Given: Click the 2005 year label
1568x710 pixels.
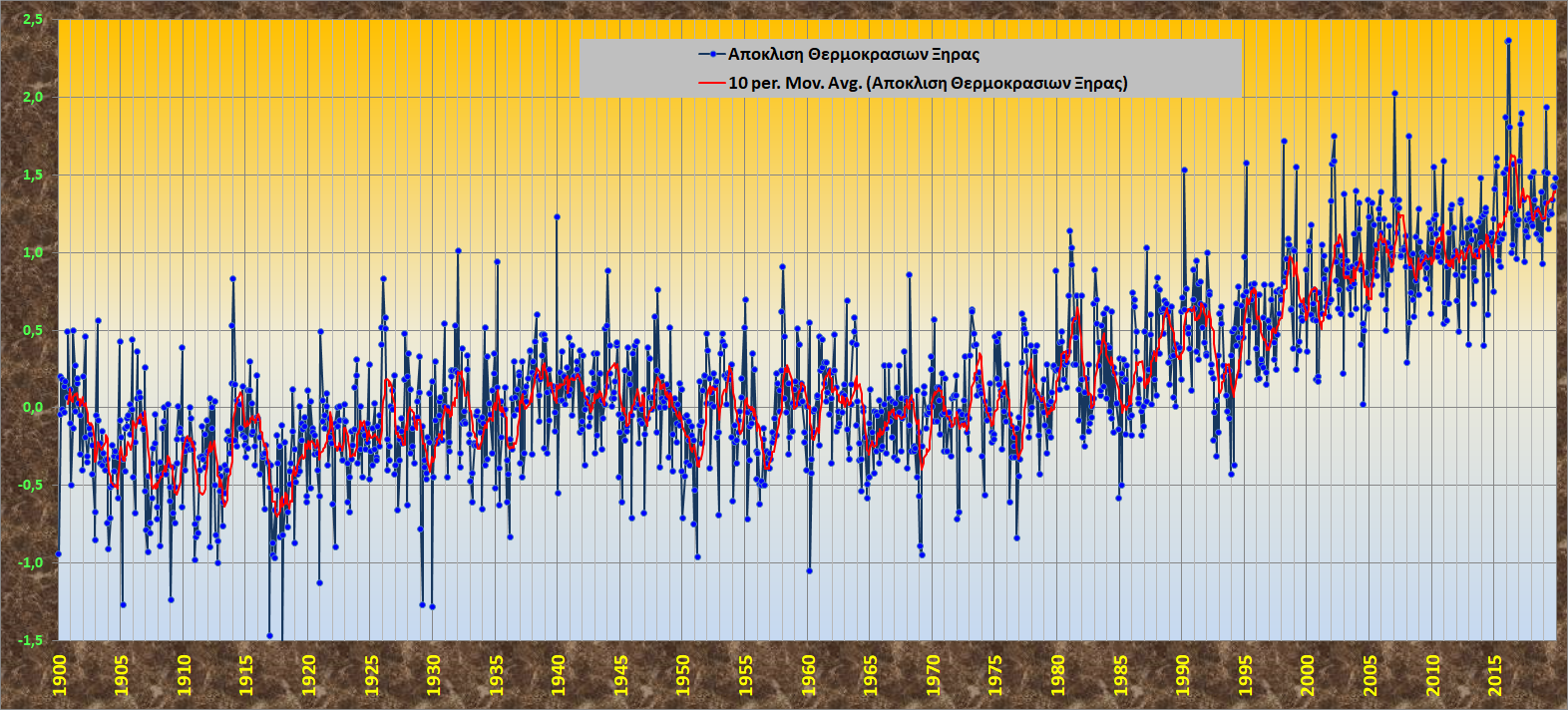Looking at the screenshot, I should pyautogui.click(x=1371, y=675).
